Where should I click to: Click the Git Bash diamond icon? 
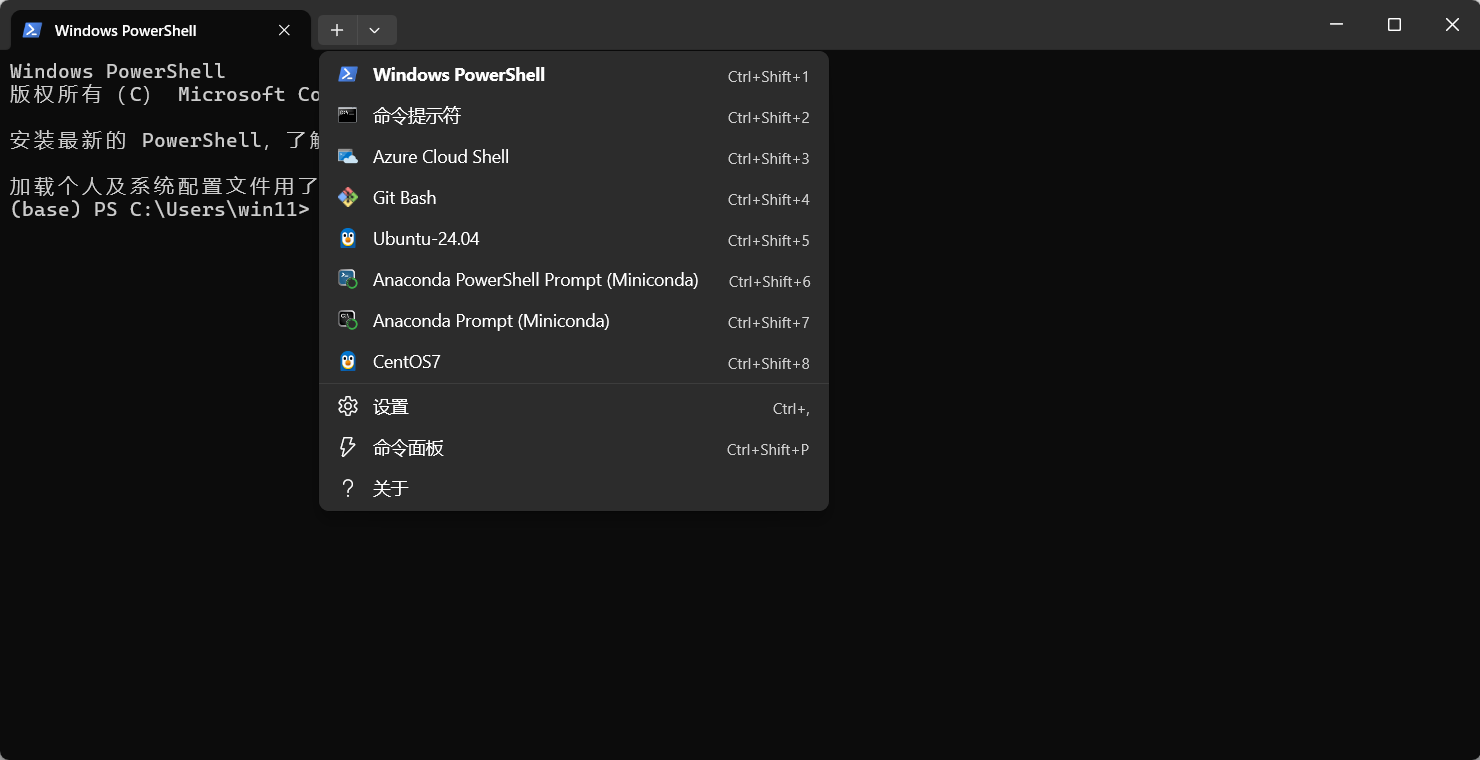(x=348, y=197)
